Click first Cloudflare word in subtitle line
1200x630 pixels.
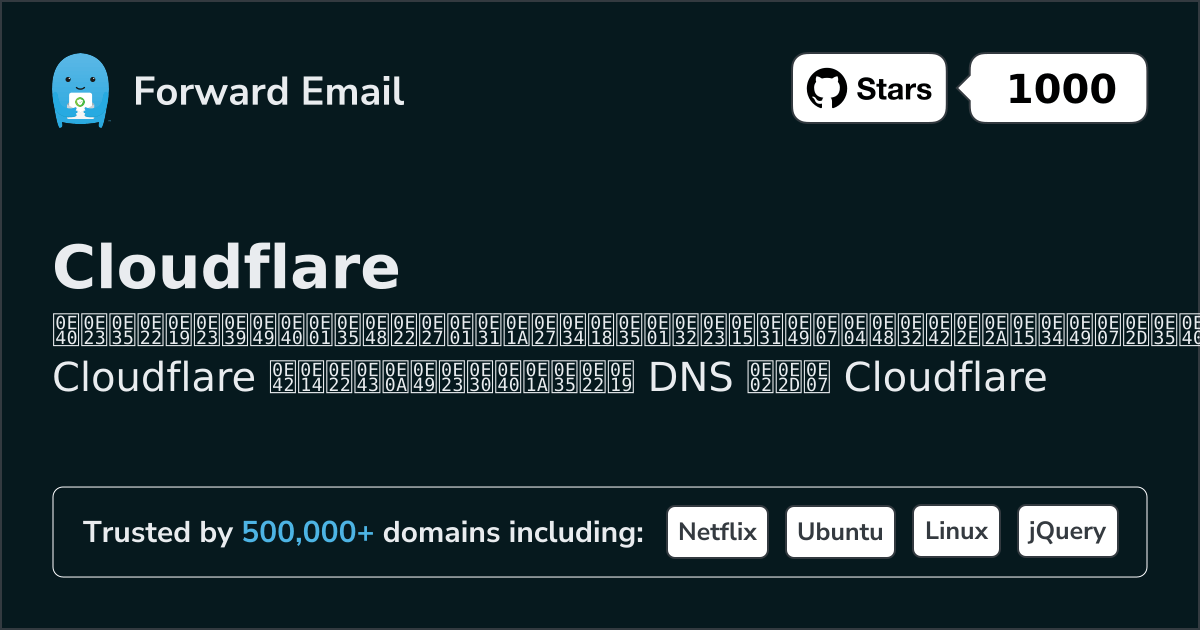tap(154, 378)
